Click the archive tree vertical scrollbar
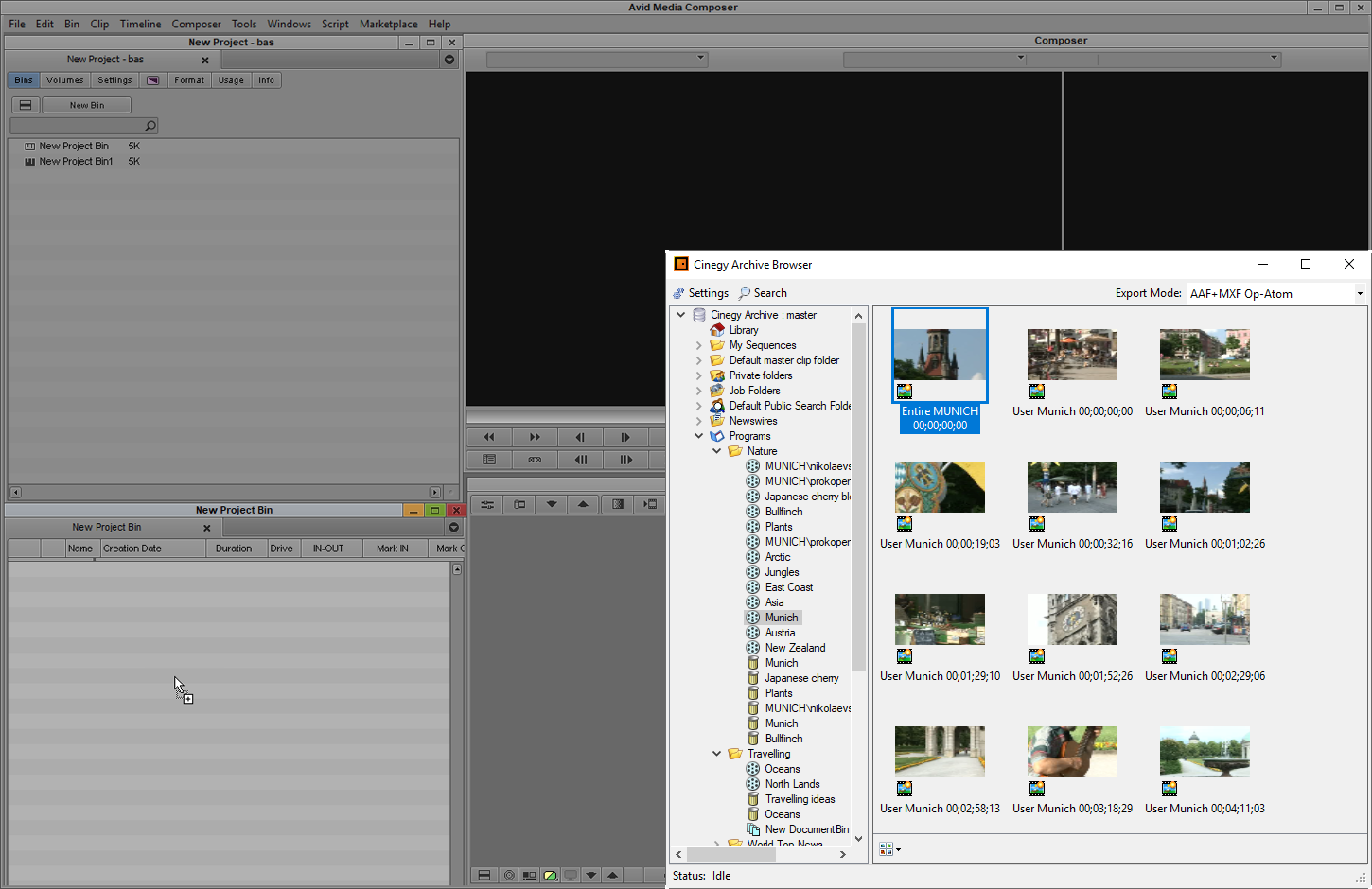Screen dimensions: 1372x889 point(858,497)
